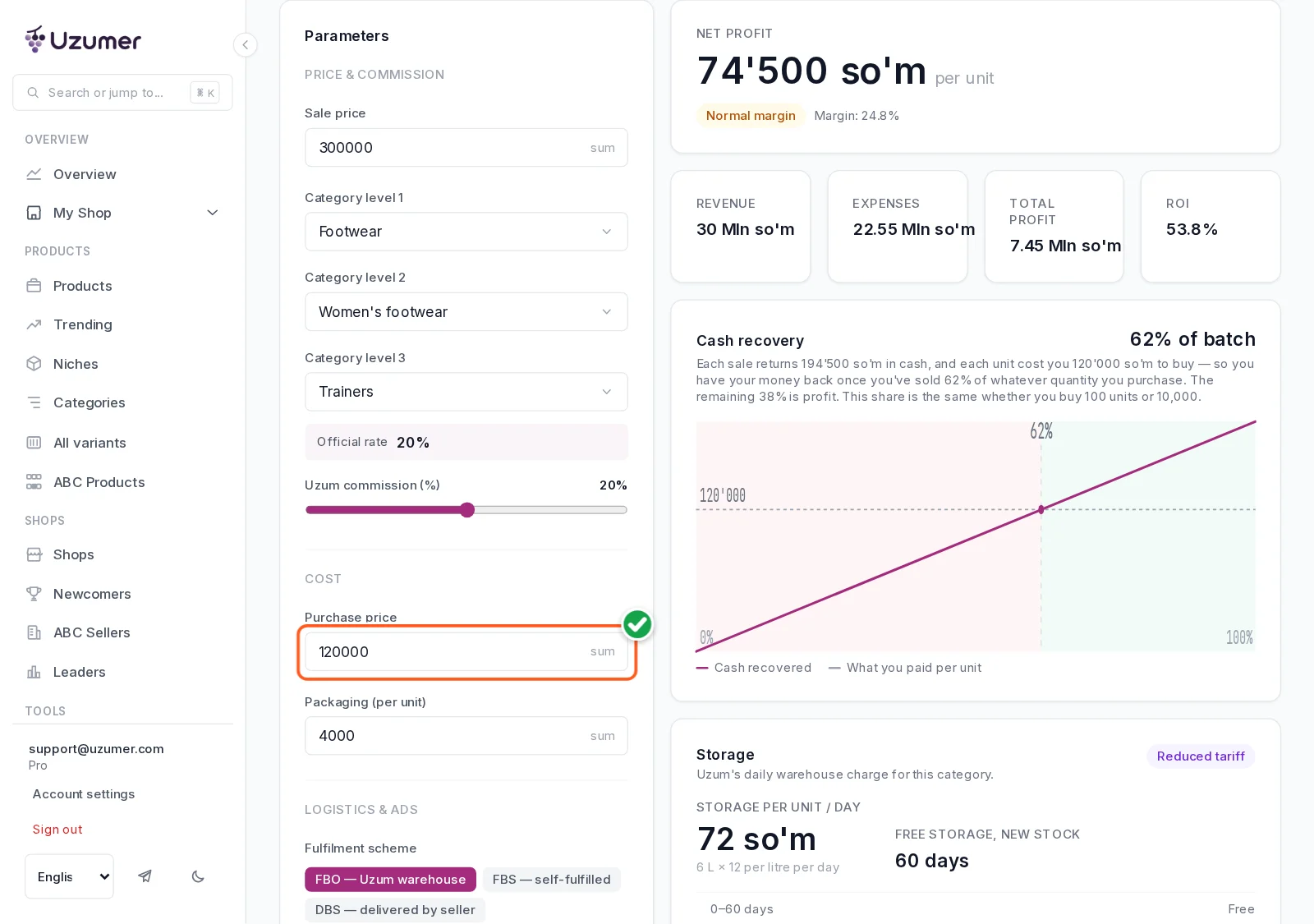Click the All variants icon
Viewport: 1314px width, 924px height.
(34, 443)
